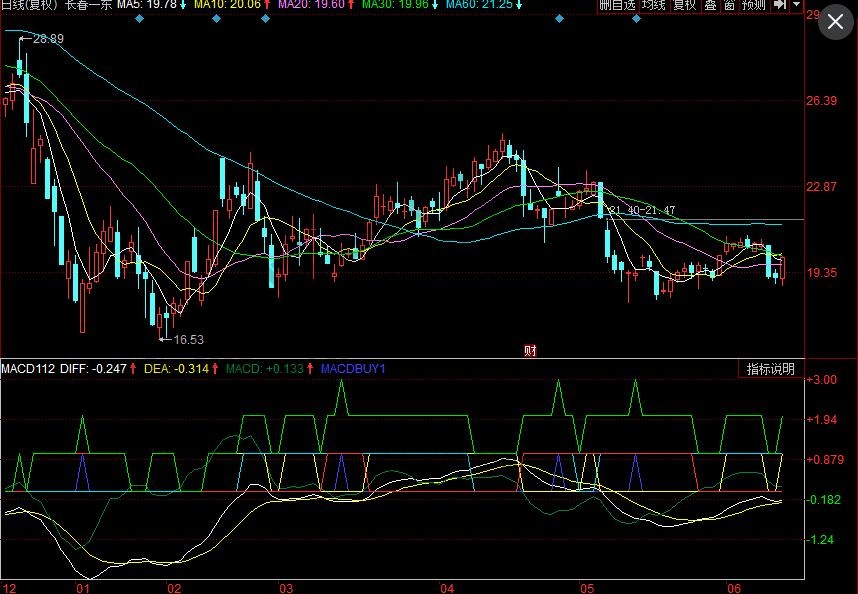Close the image viewer with X button
This screenshot has width=858, height=594.
pyautogui.click(x=836, y=23)
